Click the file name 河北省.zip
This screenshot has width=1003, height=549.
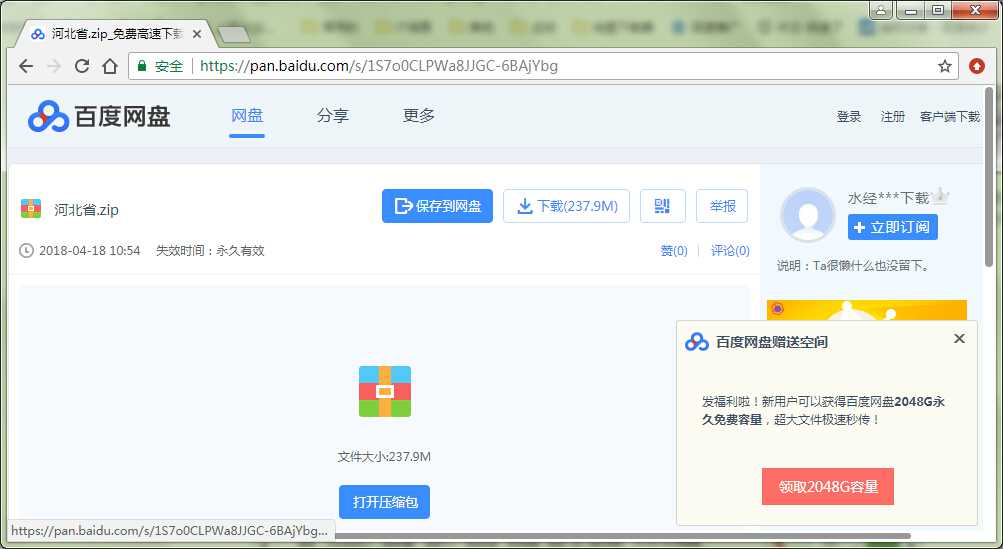(x=86, y=209)
